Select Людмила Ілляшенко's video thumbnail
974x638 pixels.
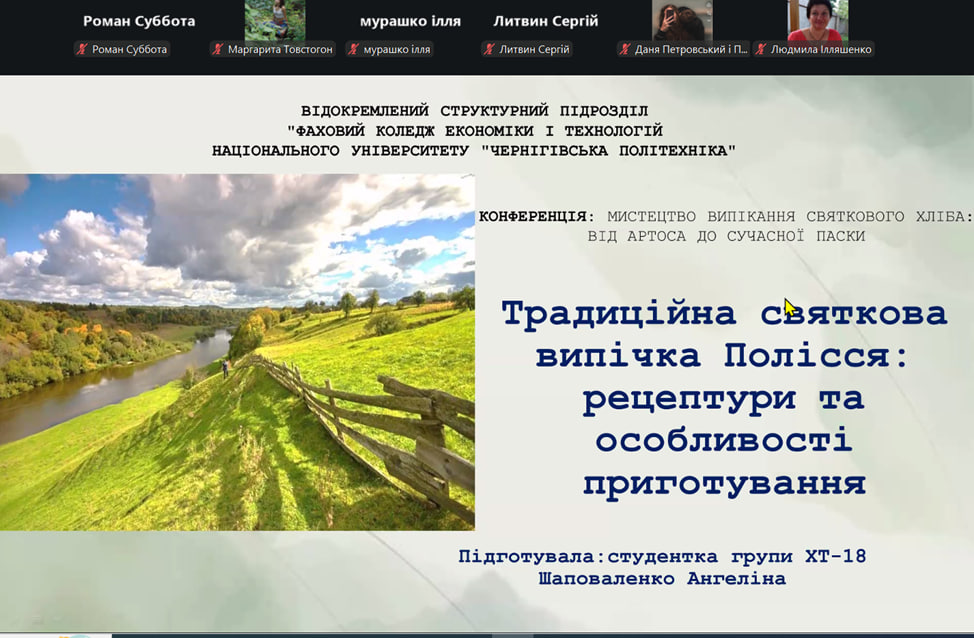coord(817,20)
